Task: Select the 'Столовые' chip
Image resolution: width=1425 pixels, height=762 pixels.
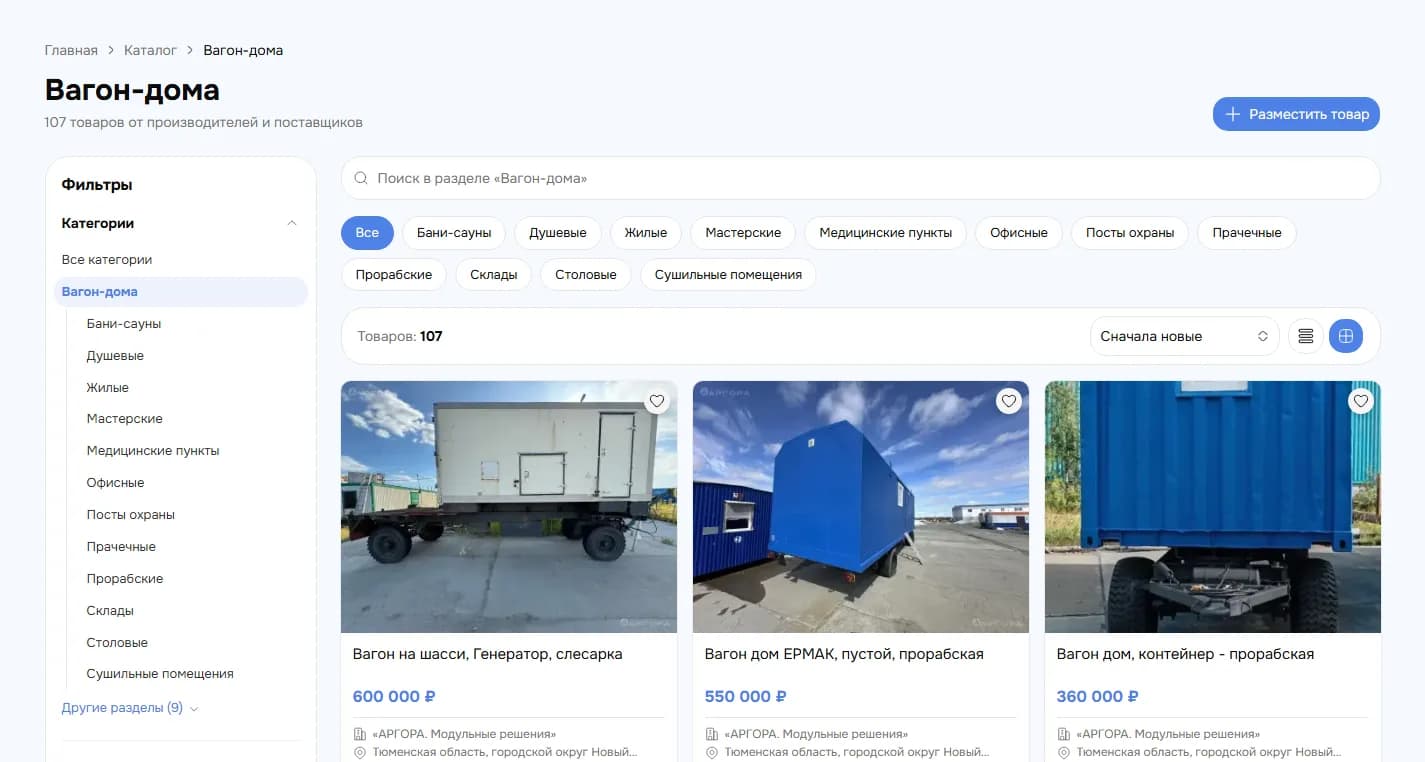Action: [x=586, y=275]
